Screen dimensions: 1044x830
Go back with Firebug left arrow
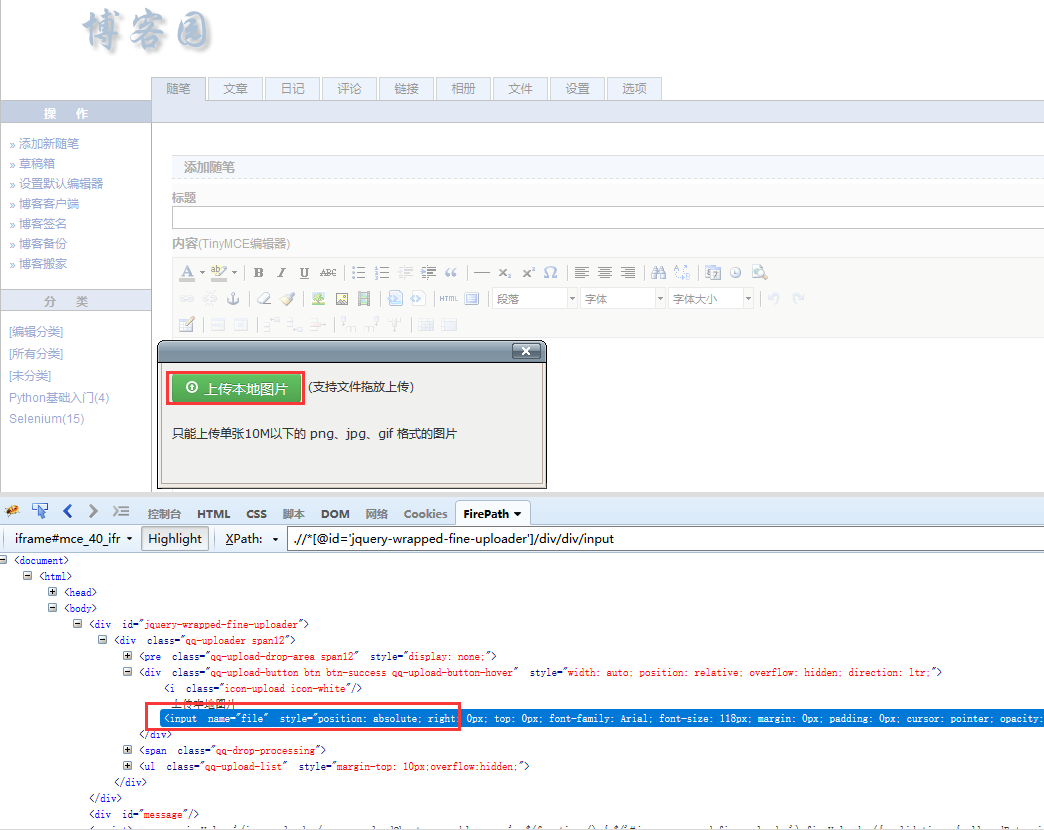click(x=67, y=511)
